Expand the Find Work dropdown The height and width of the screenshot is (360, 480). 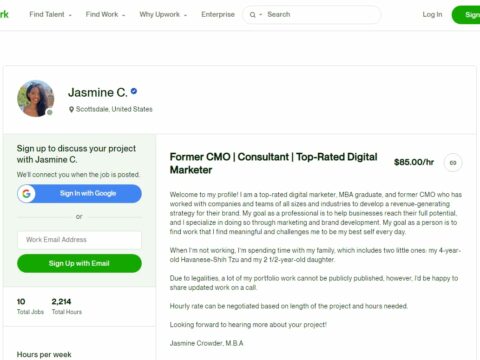[x=105, y=14]
